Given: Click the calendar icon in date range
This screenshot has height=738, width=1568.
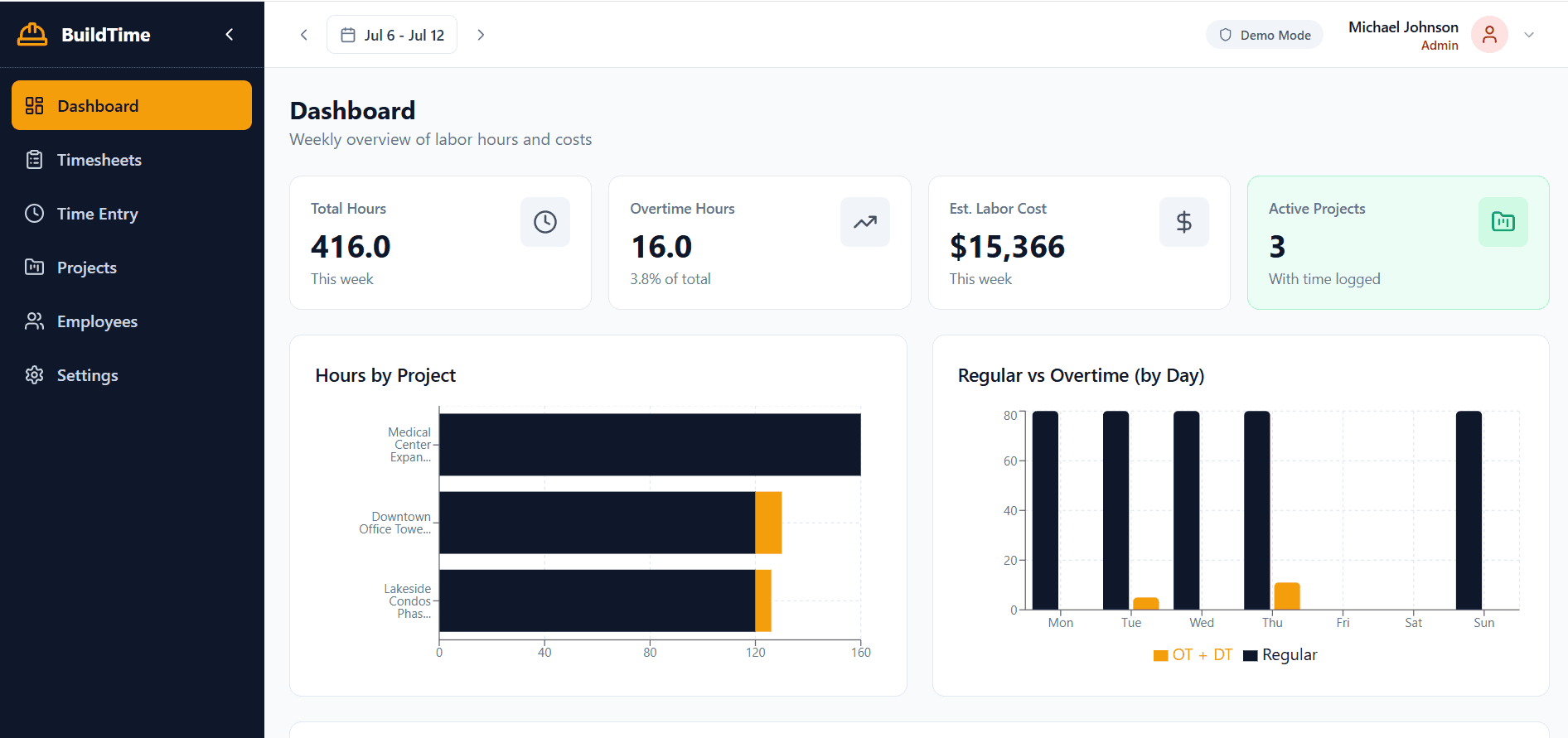Looking at the screenshot, I should [x=348, y=35].
